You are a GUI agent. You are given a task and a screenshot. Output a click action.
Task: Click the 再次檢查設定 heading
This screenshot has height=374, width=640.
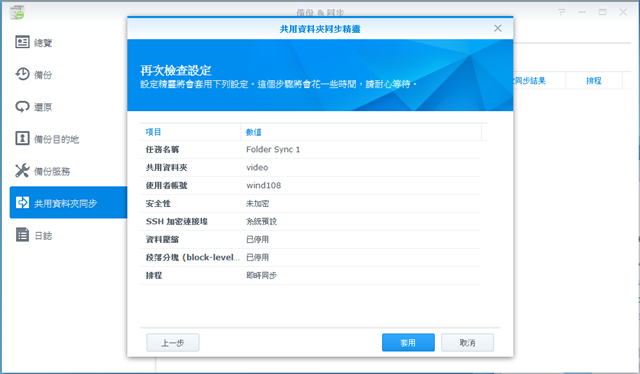click(176, 70)
